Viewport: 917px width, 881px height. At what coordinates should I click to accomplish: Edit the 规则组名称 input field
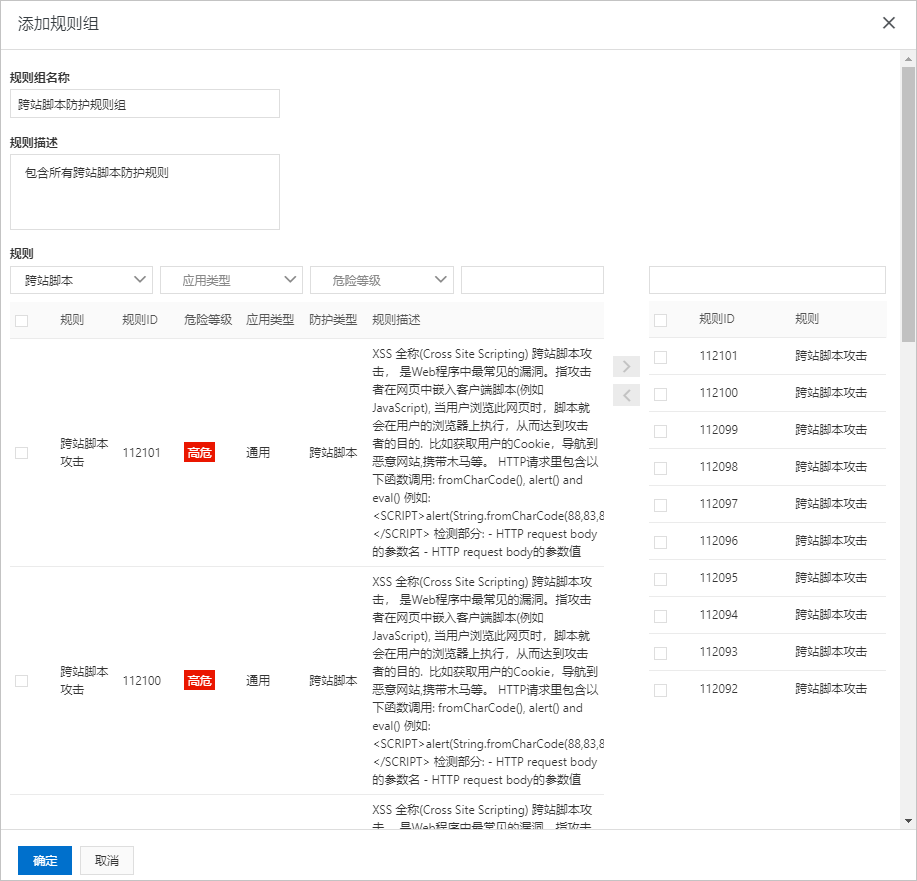(x=145, y=104)
